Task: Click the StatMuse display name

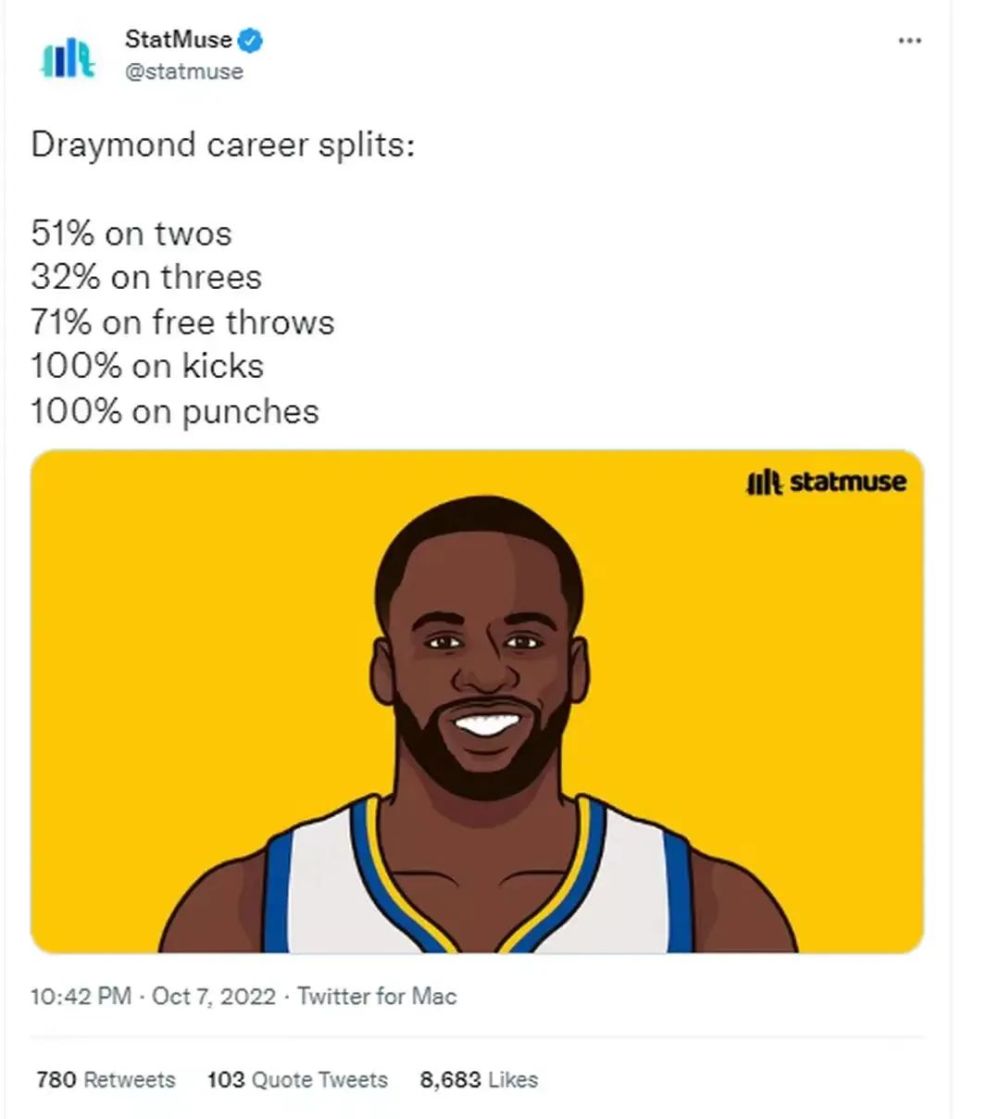Action: (x=178, y=39)
